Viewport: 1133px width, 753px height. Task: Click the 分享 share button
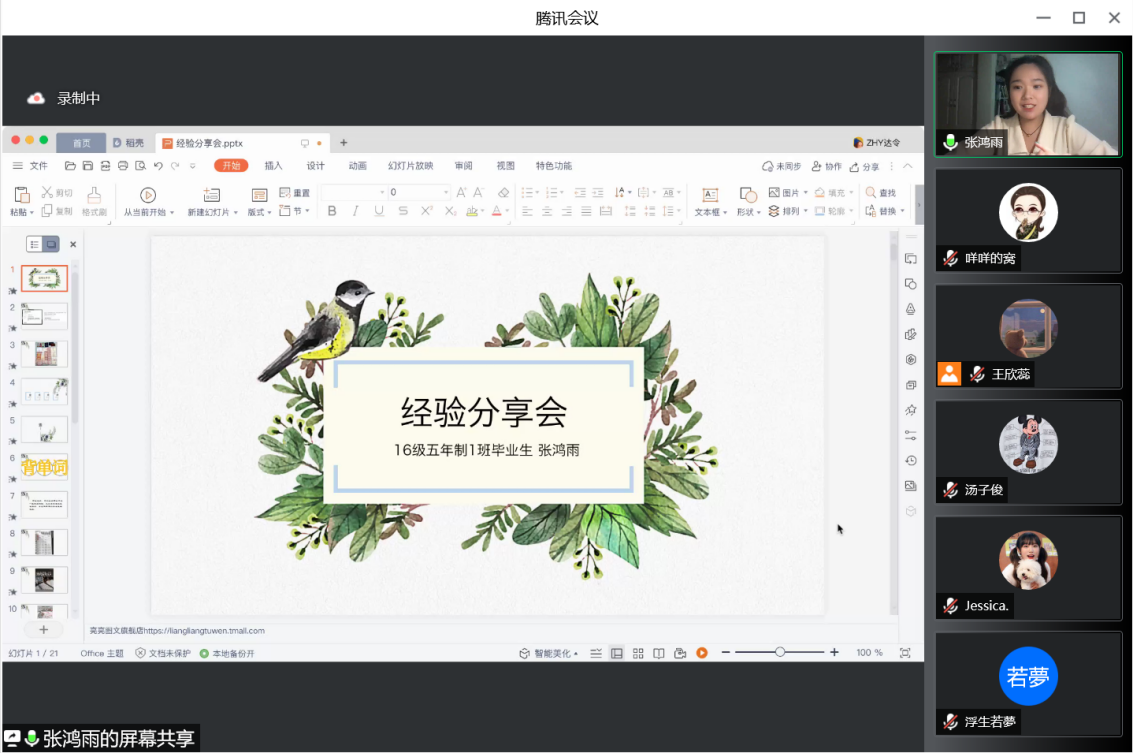(866, 166)
